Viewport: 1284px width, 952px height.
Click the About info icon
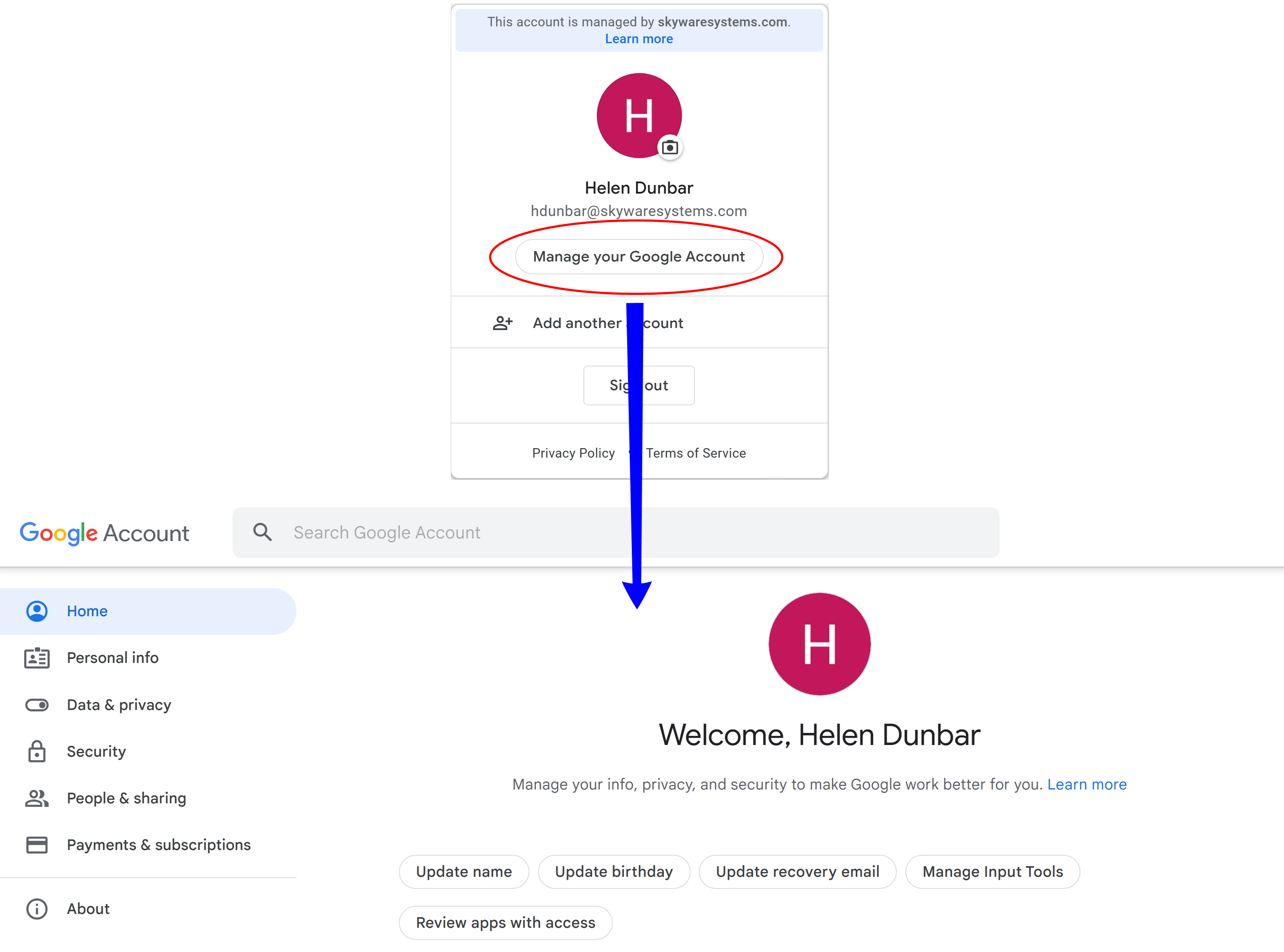coord(37,909)
